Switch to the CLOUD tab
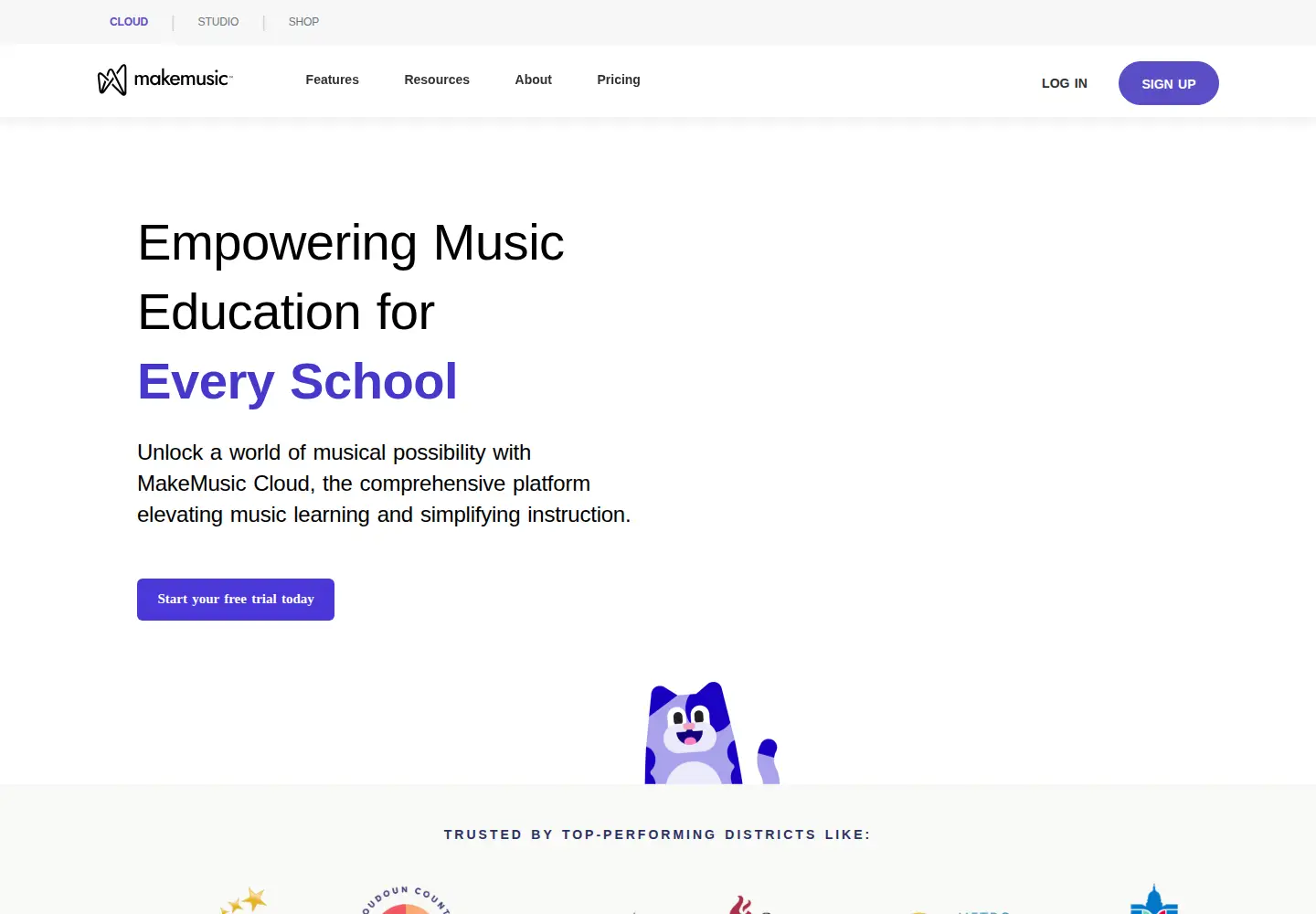 (x=129, y=22)
